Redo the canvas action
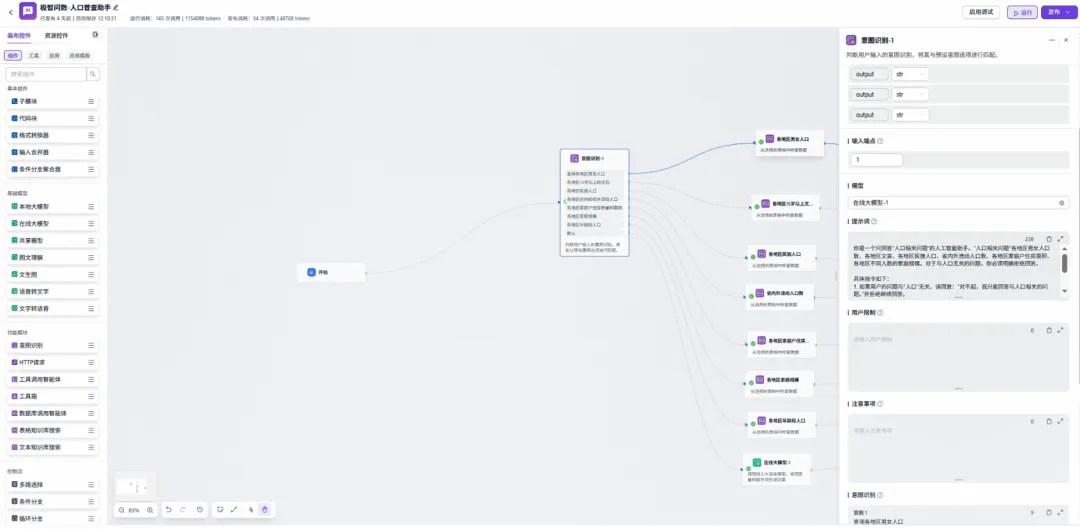 click(183, 510)
